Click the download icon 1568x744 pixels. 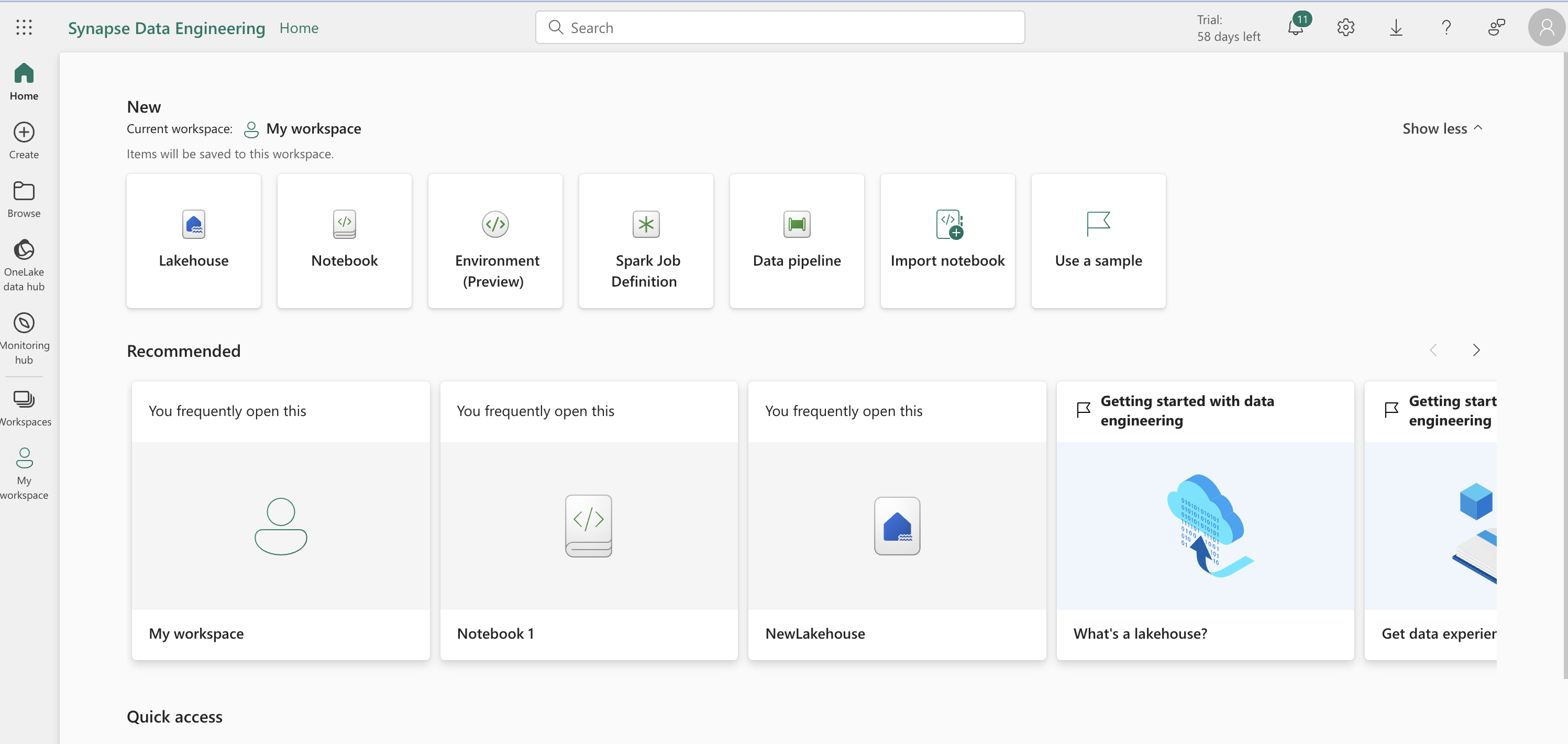point(1396,27)
